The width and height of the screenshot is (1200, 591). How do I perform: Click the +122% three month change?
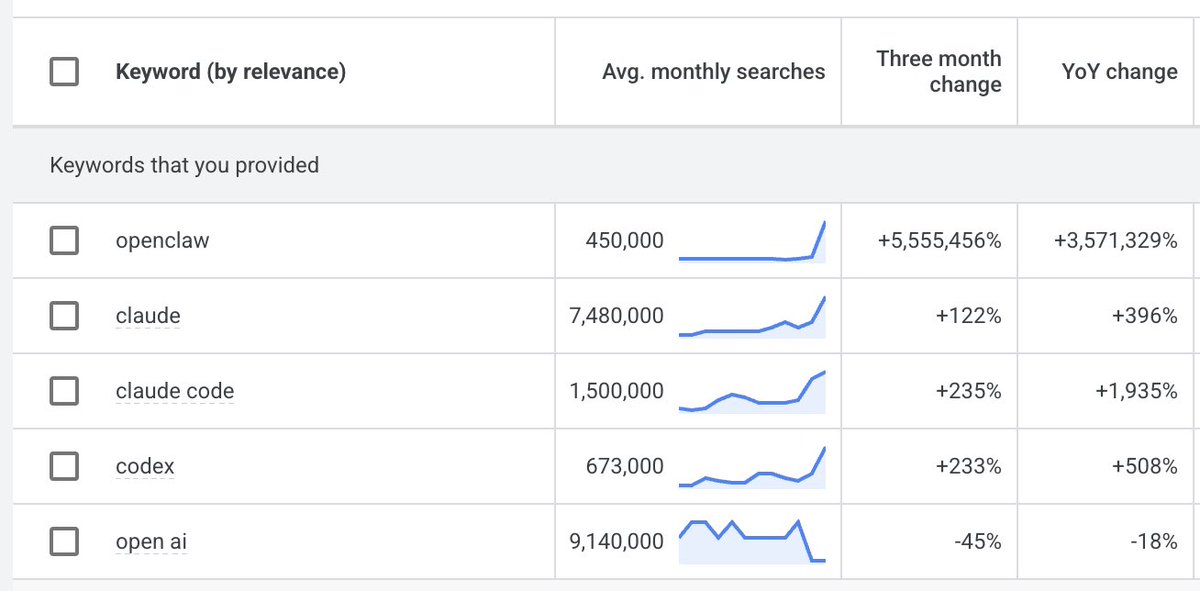click(x=969, y=316)
